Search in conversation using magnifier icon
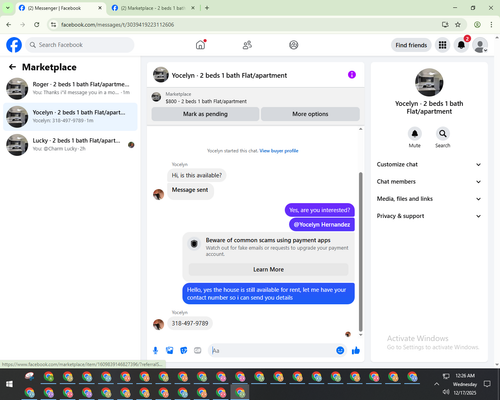500x400 pixels. pos(443,134)
